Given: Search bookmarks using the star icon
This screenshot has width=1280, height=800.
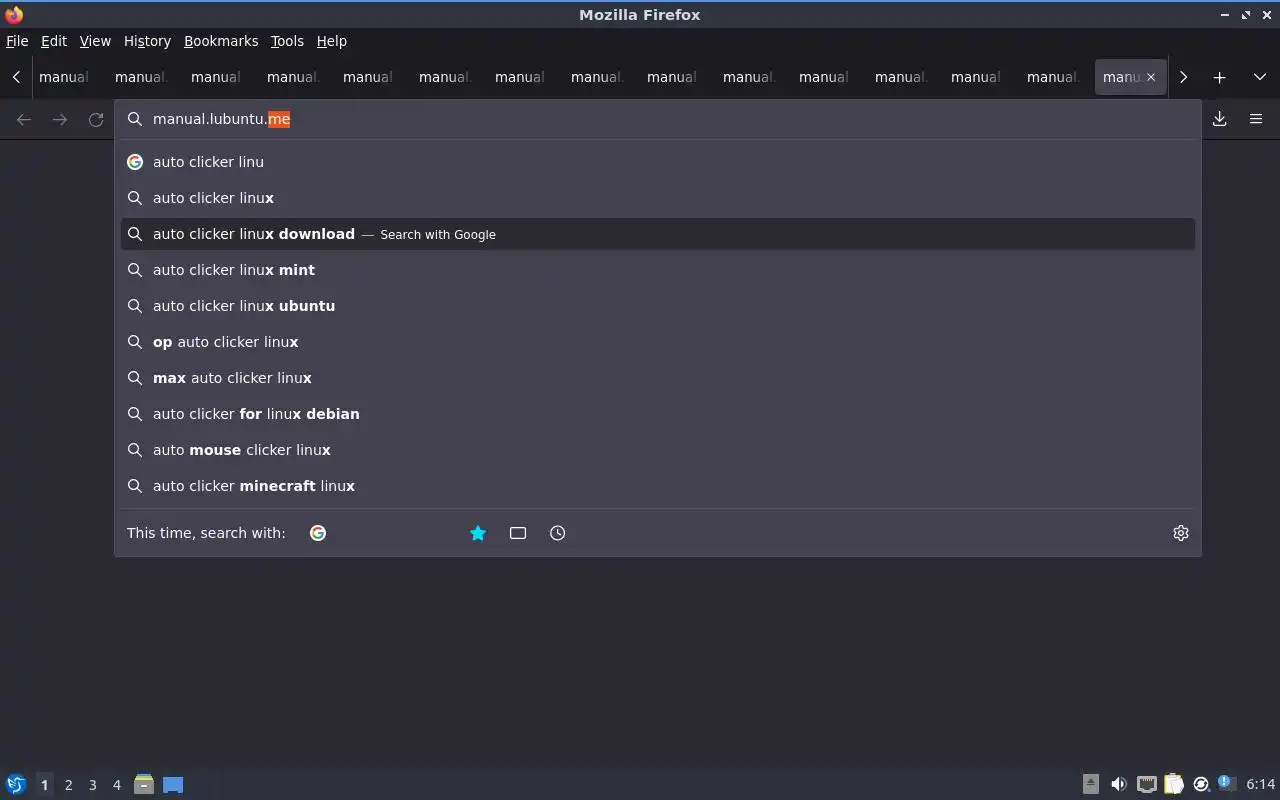Looking at the screenshot, I should tap(478, 533).
